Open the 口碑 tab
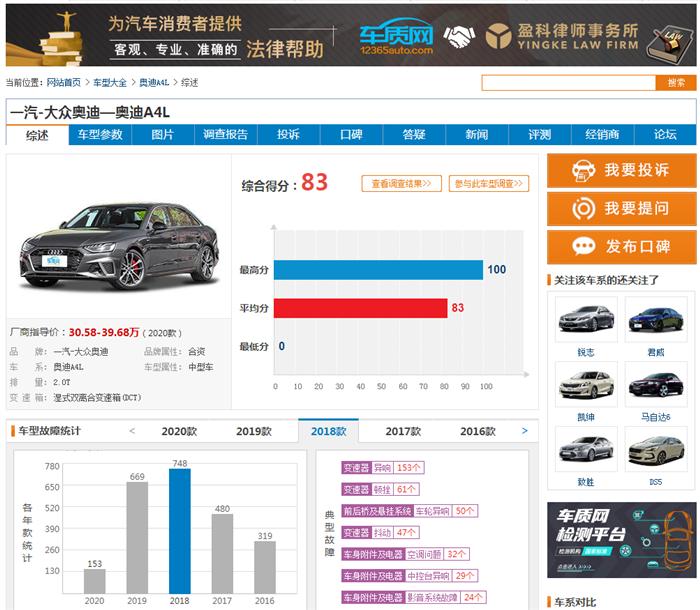The width and height of the screenshot is (700, 610). click(351, 135)
